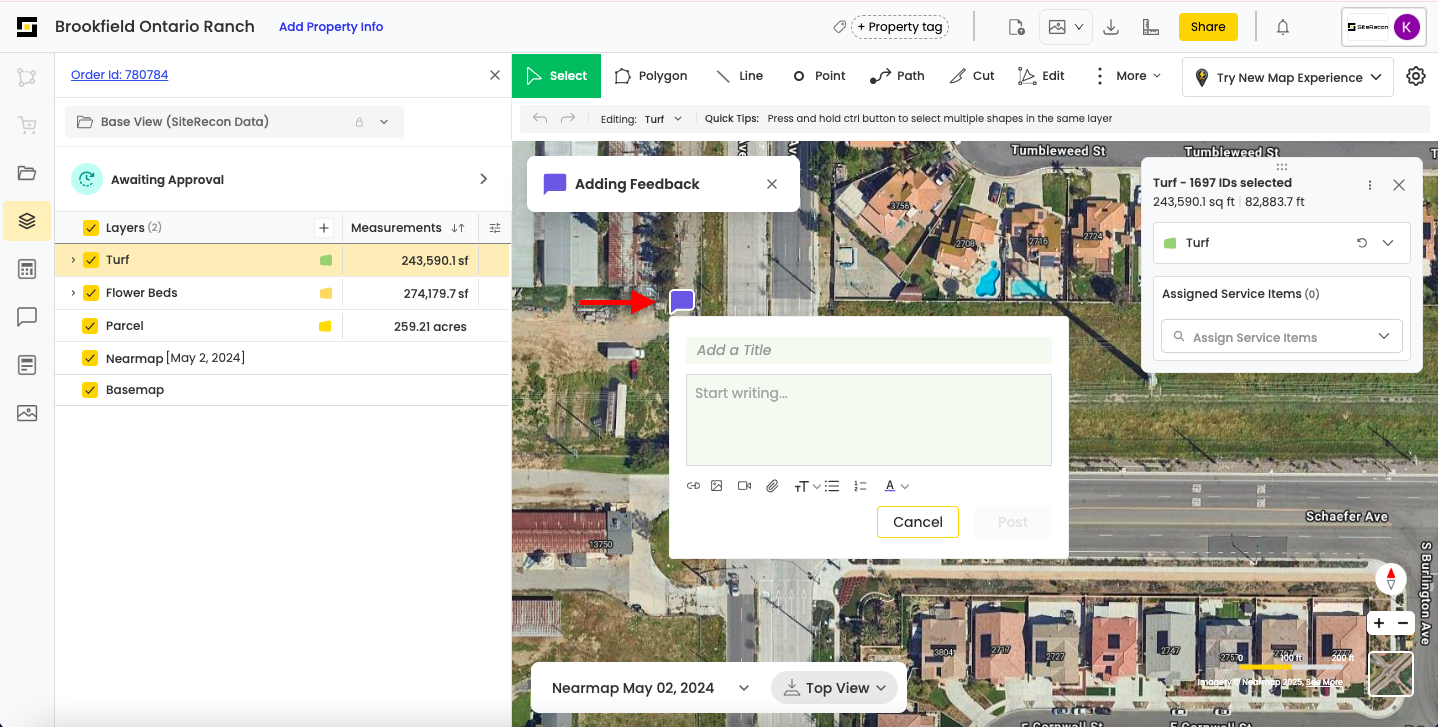Click the download icon in the header
Screen dimensions: 1438x727
[1111, 27]
